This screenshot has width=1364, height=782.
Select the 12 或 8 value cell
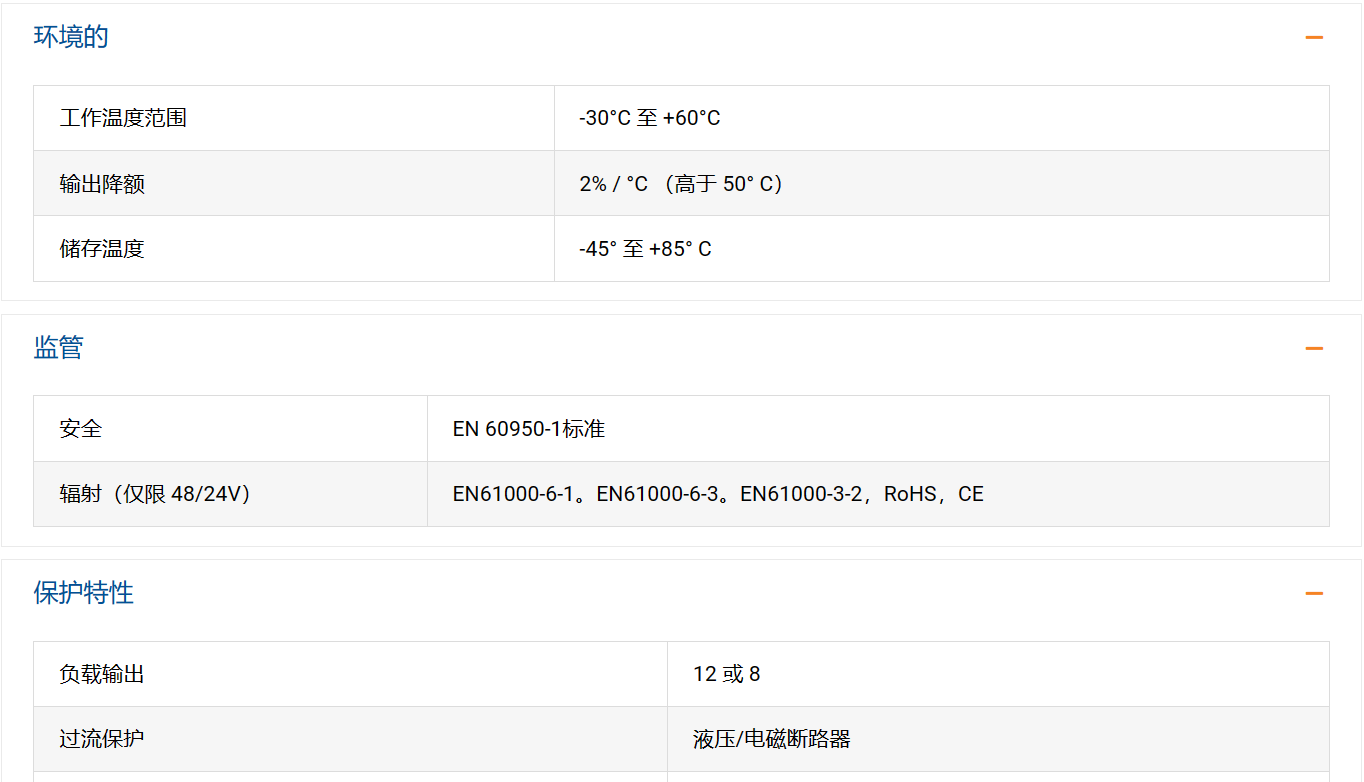point(727,674)
